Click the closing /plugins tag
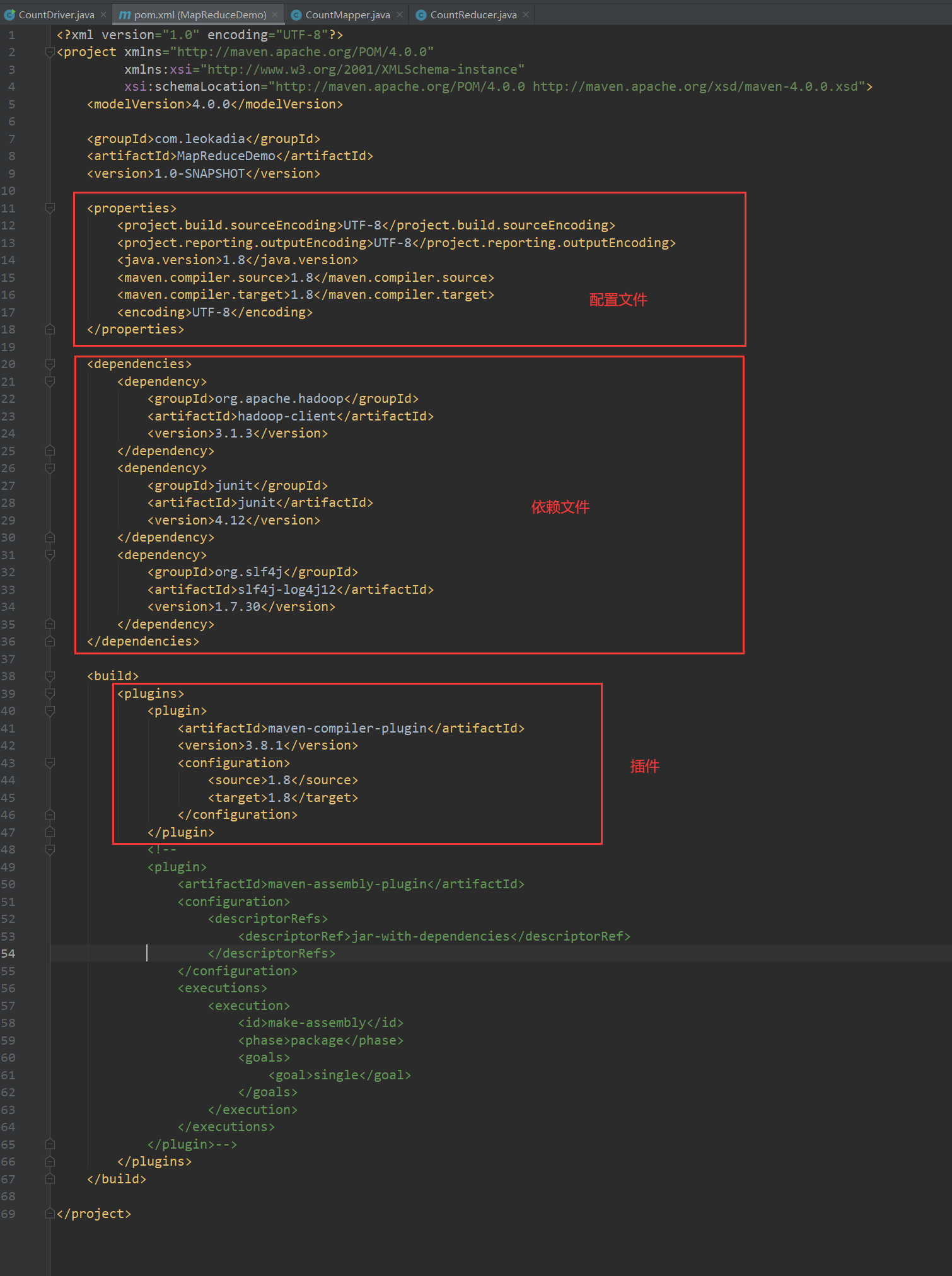This screenshot has width=952, height=1276. [154, 1161]
